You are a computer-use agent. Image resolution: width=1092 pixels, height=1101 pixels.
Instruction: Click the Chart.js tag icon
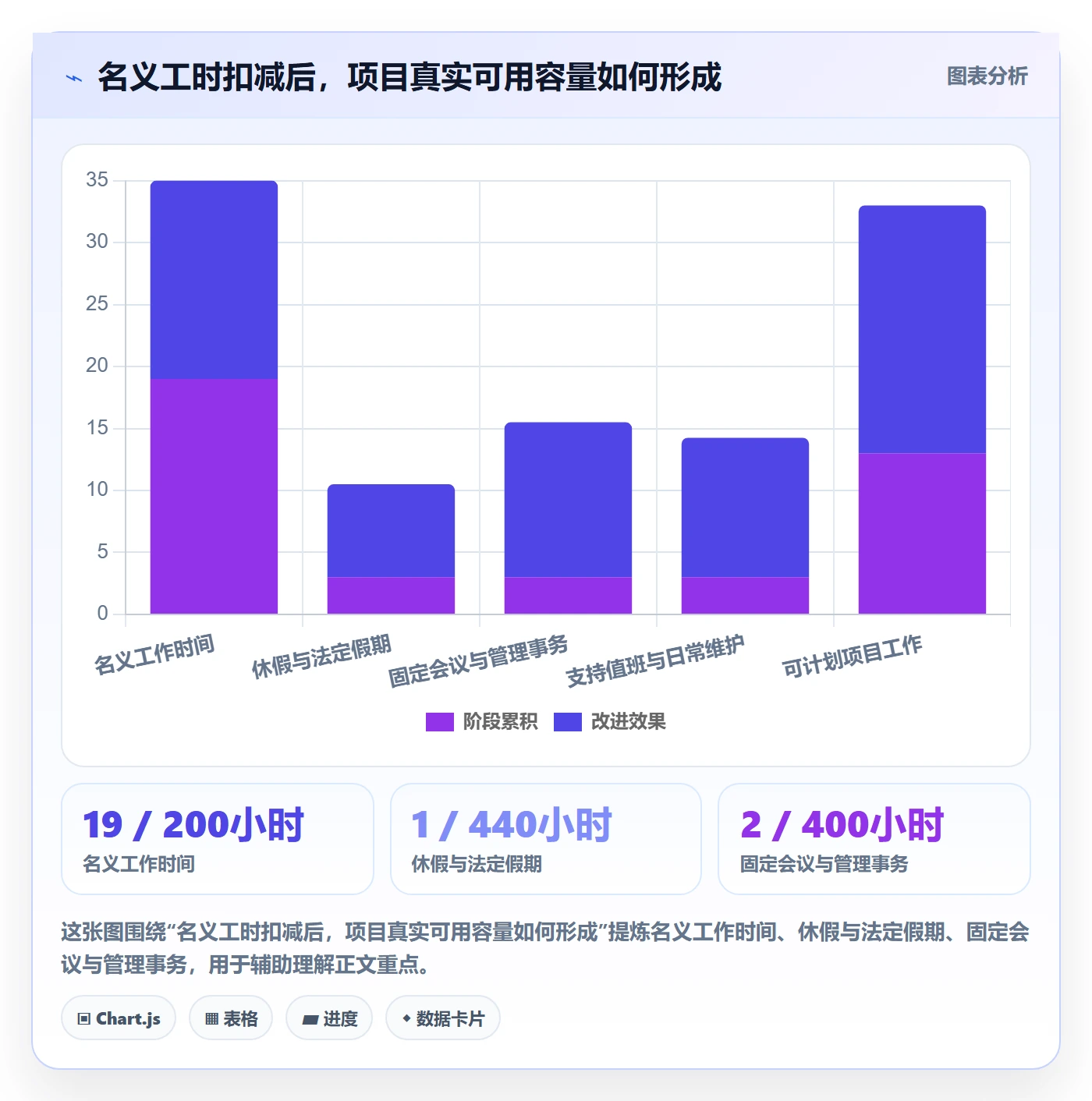coord(84,1019)
